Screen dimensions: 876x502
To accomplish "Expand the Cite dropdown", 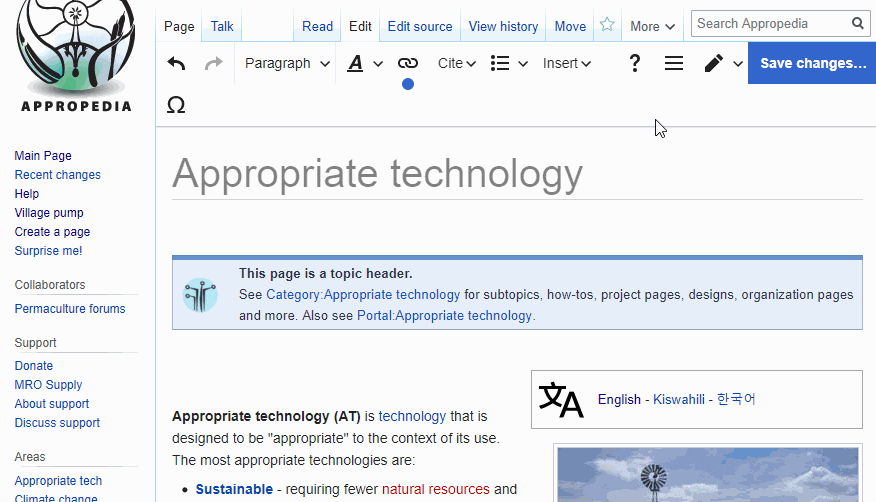I will click(x=457, y=64).
